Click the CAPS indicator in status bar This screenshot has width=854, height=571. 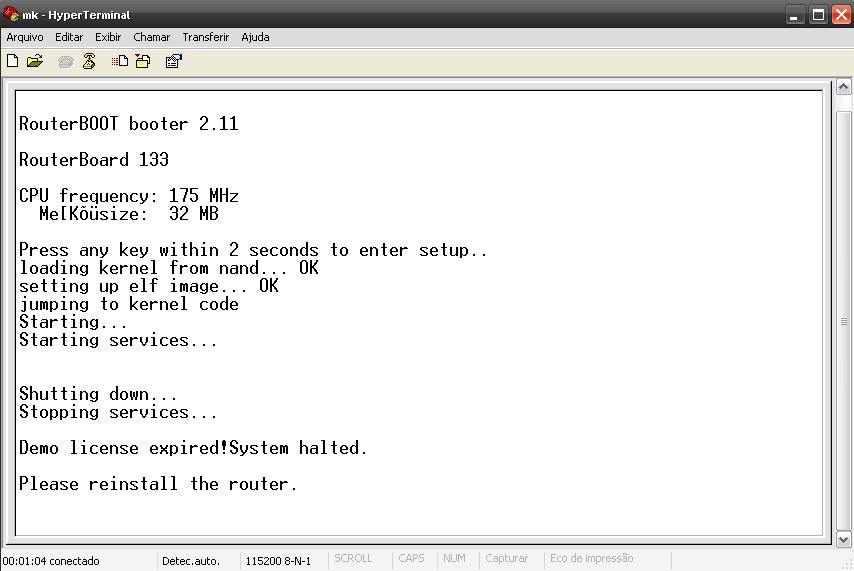pyautogui.click(x=411, y=558)
